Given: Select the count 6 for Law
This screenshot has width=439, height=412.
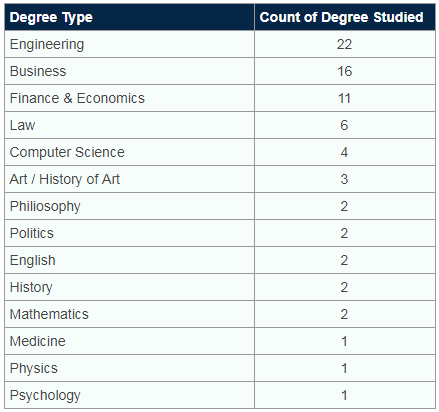Looking at the screenshot, I should click(x=345, y=125).
